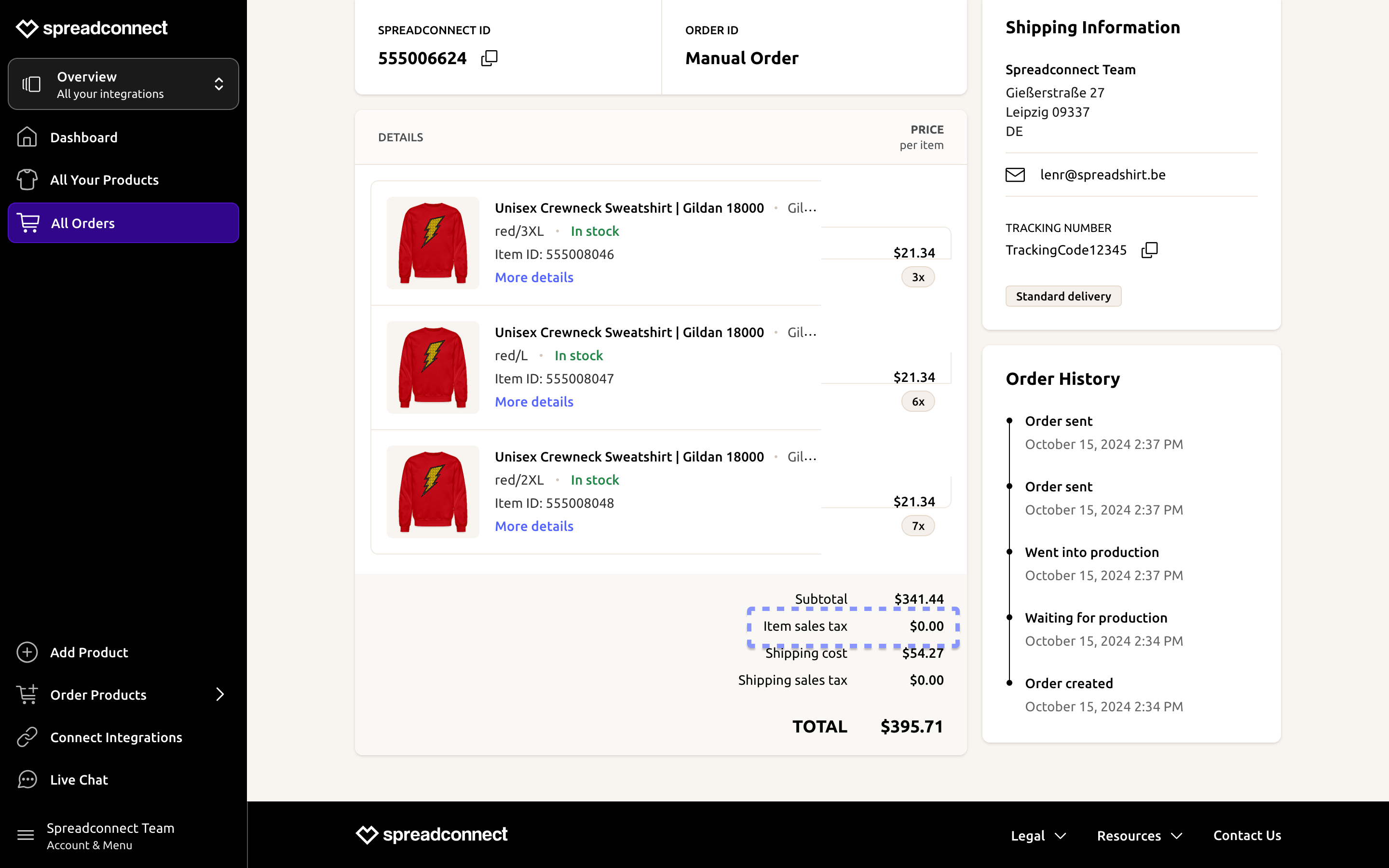Copy the tracking number TrackingCode12345

[x=1149, y=250]
